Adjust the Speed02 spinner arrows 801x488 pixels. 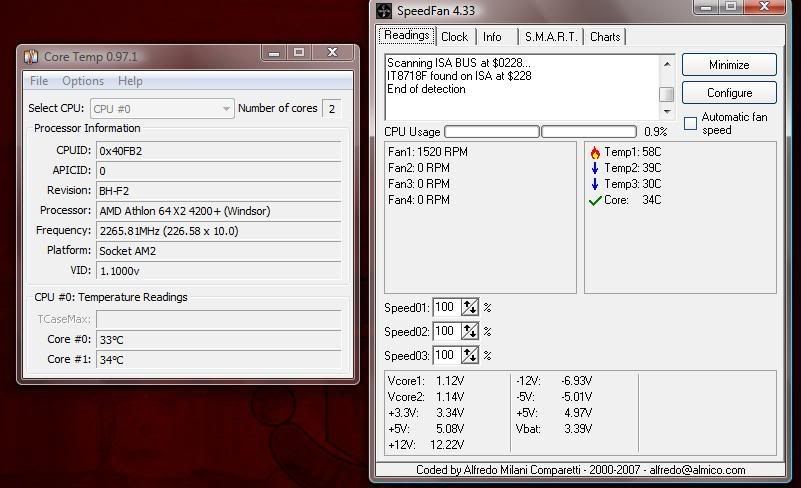point(469,331)
